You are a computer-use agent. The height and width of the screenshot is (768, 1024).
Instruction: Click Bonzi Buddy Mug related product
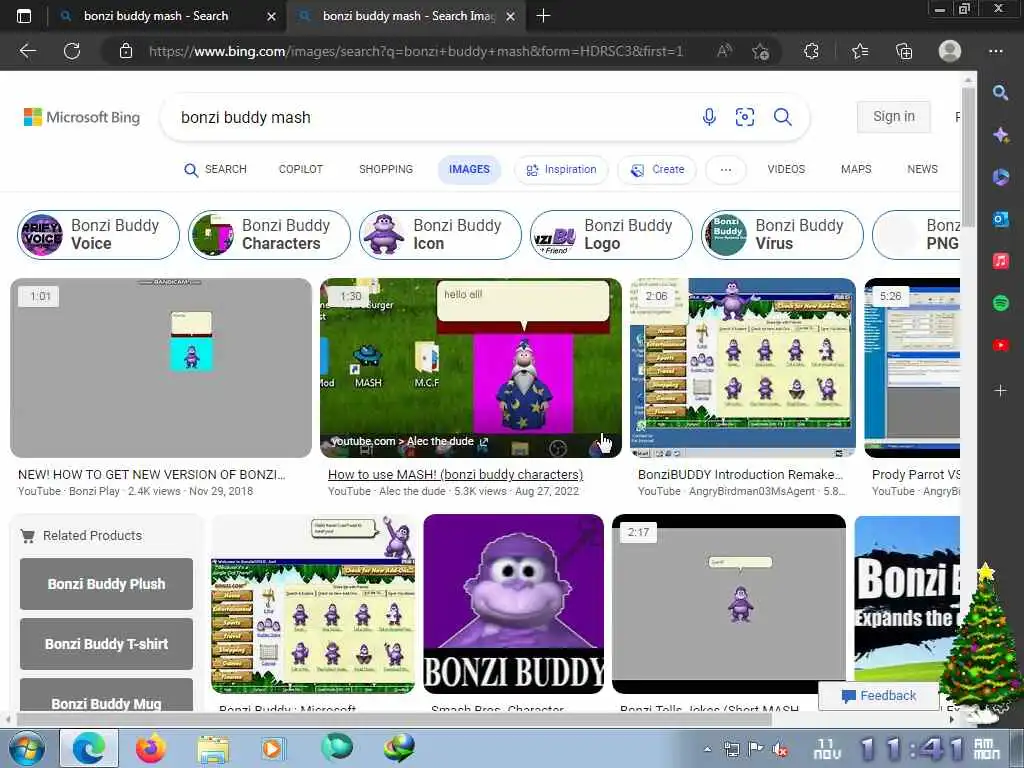click(106, 696)
